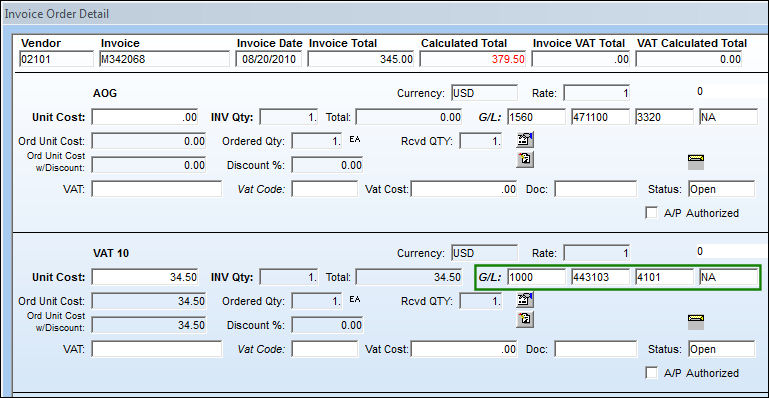
Task: Click the VAT 10 Status field Open
Action: [x=721, y=349]
